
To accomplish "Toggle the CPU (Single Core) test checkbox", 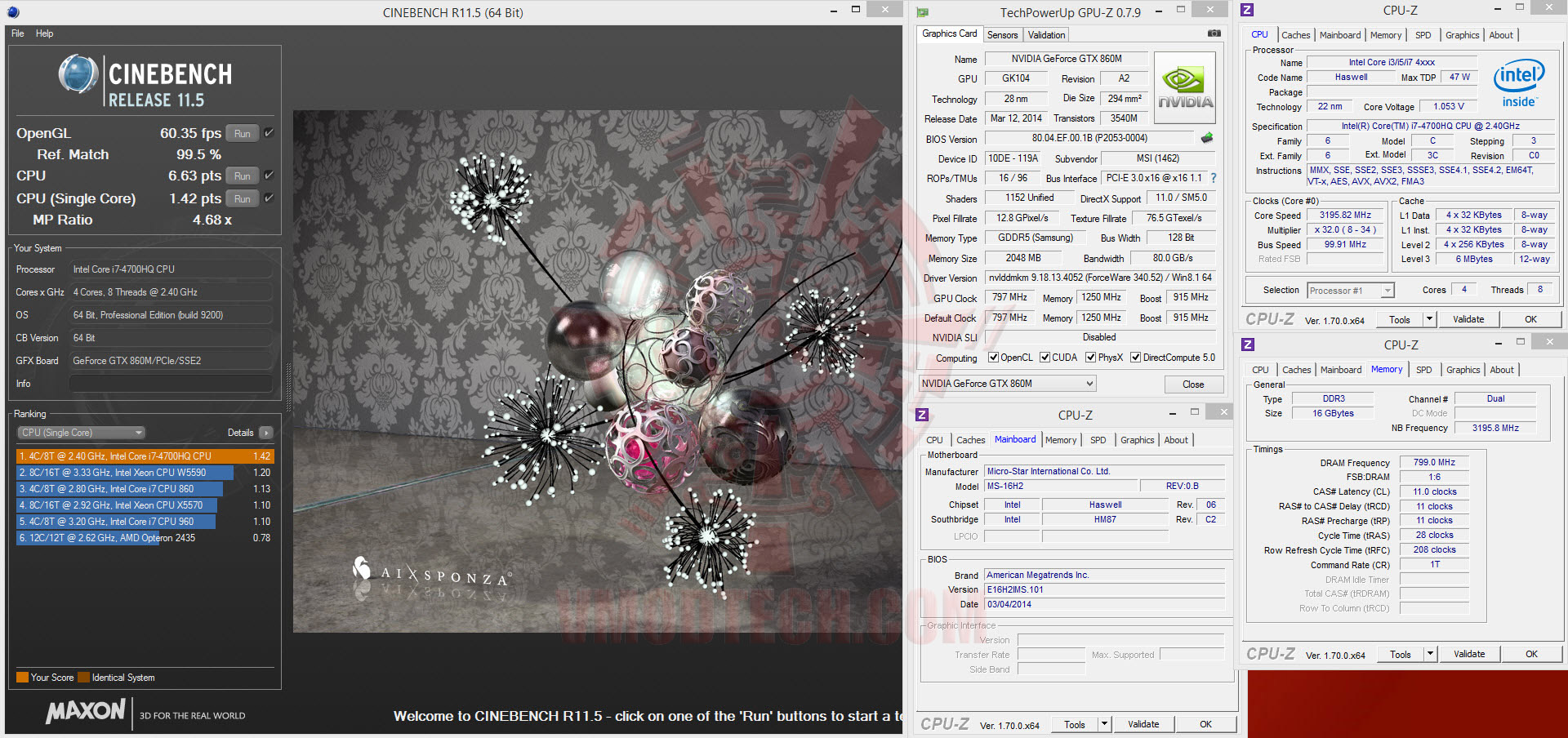I will 269,198.
